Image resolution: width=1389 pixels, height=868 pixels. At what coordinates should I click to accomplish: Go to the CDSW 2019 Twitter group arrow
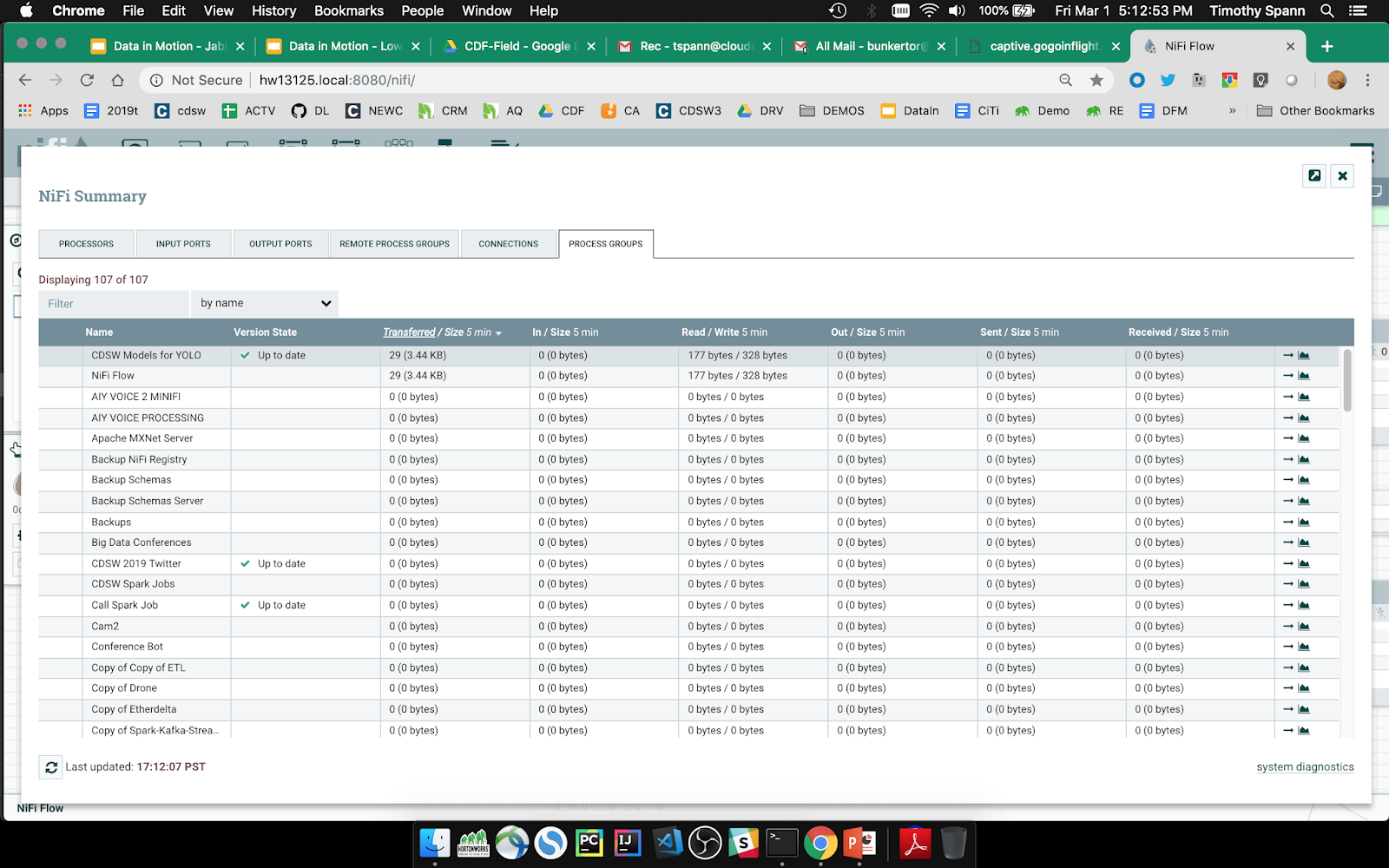tap(1288, 563)
